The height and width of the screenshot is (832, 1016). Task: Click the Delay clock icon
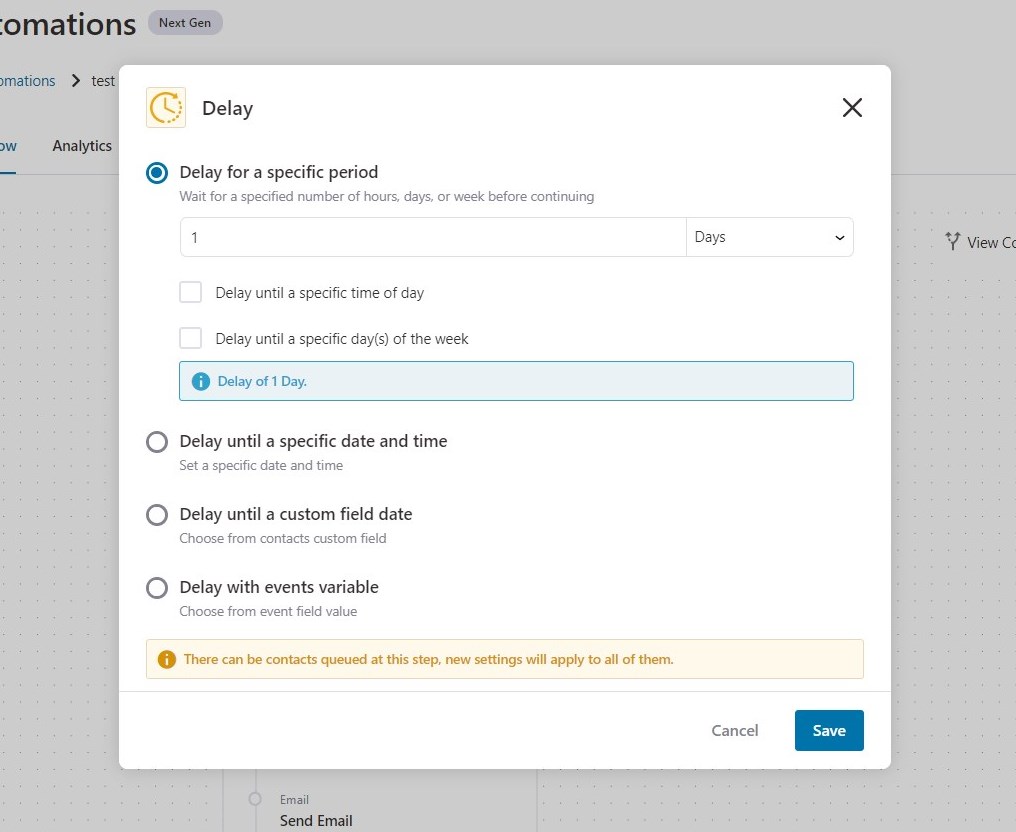click(x=166, y=108)
